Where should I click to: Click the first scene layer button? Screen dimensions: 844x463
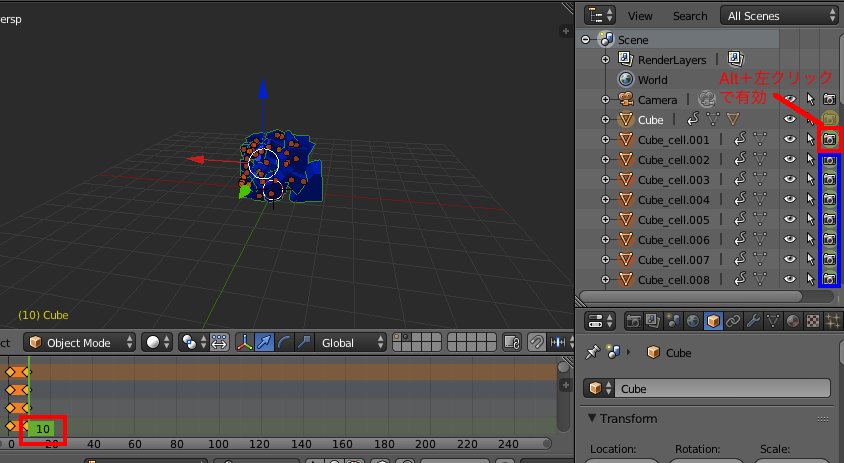point(397,337)
